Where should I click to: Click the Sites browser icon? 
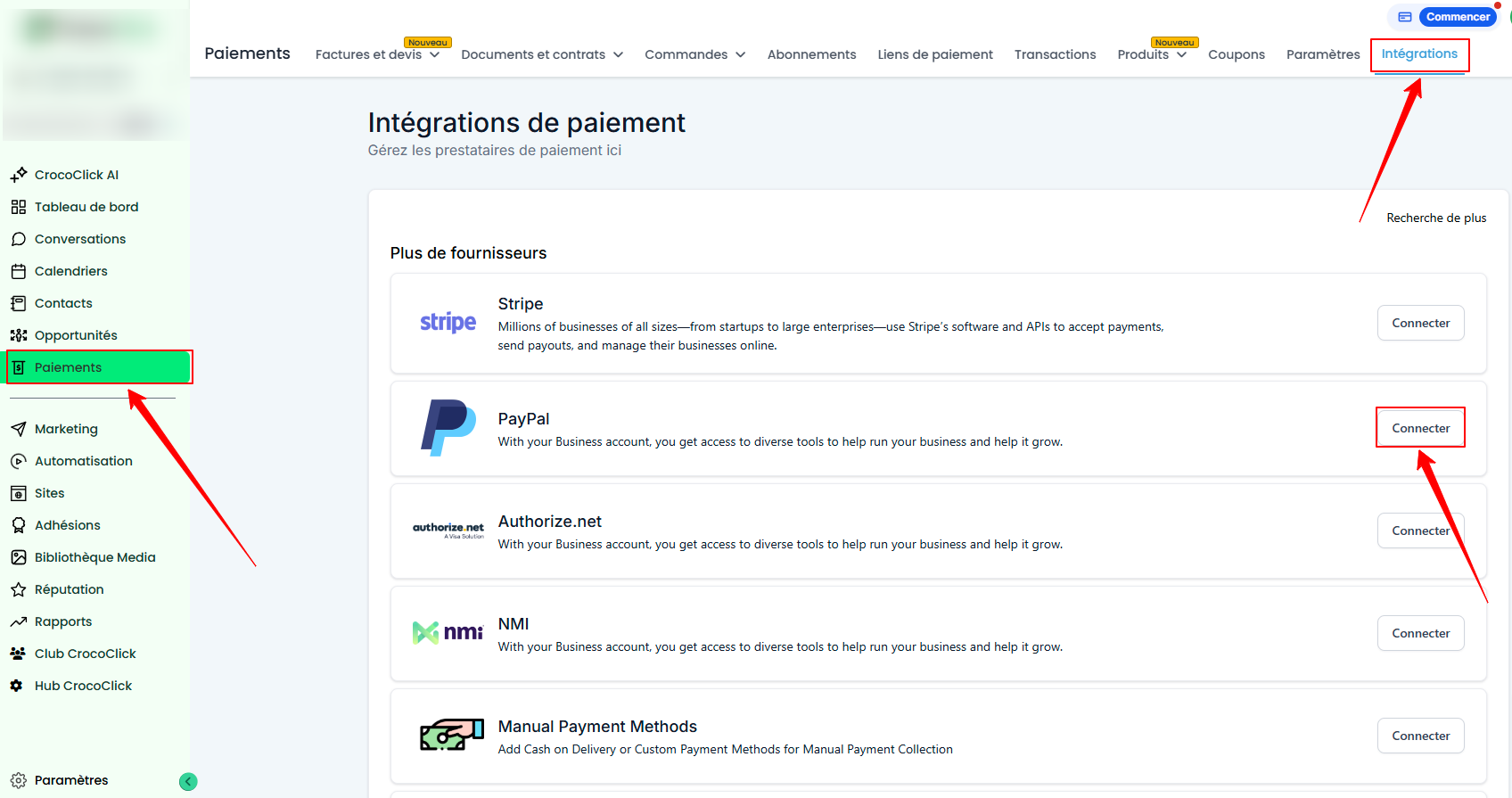[x=19, y=493]
